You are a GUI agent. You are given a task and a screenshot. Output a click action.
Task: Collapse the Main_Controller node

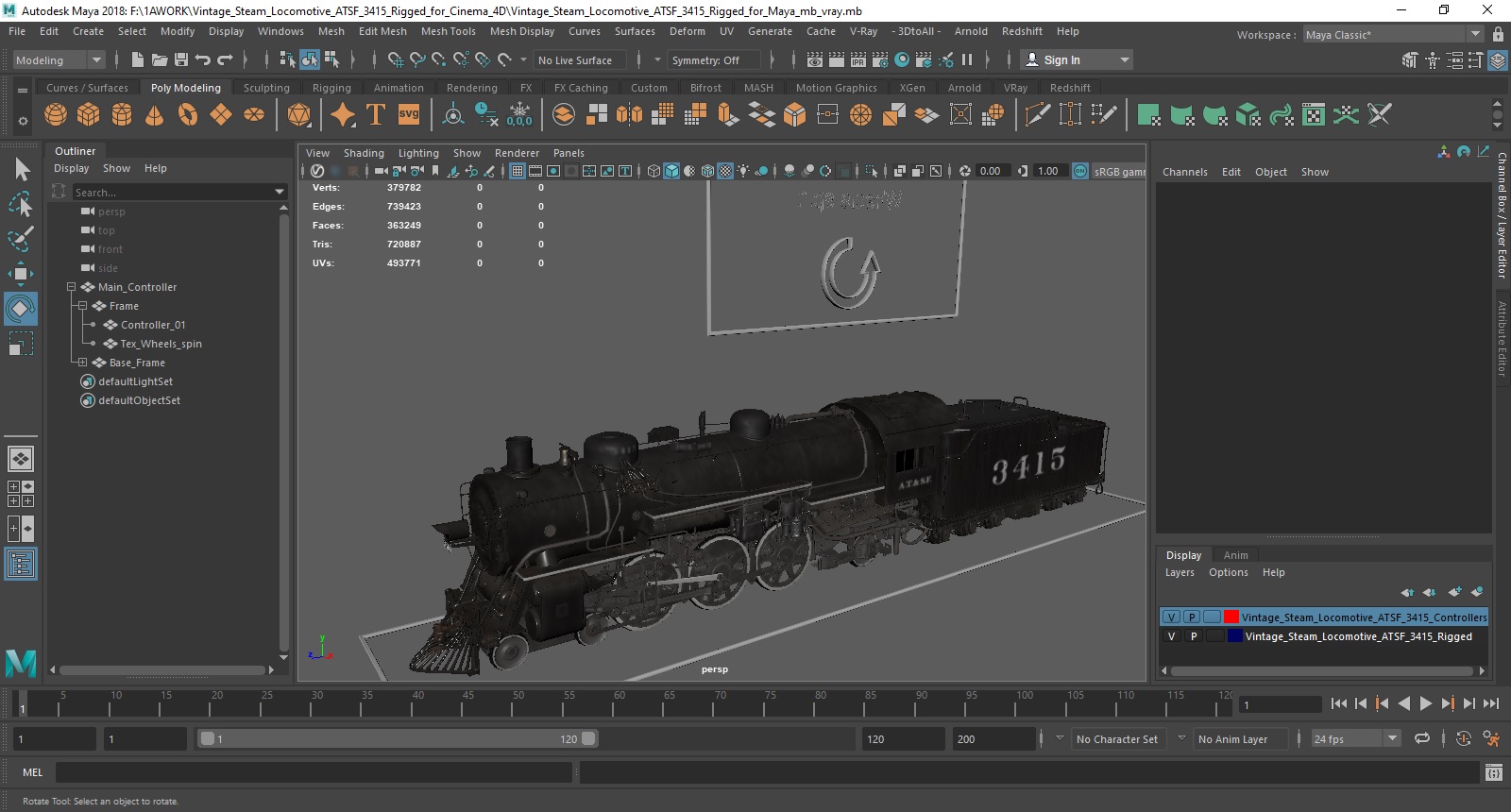[71, 287]
